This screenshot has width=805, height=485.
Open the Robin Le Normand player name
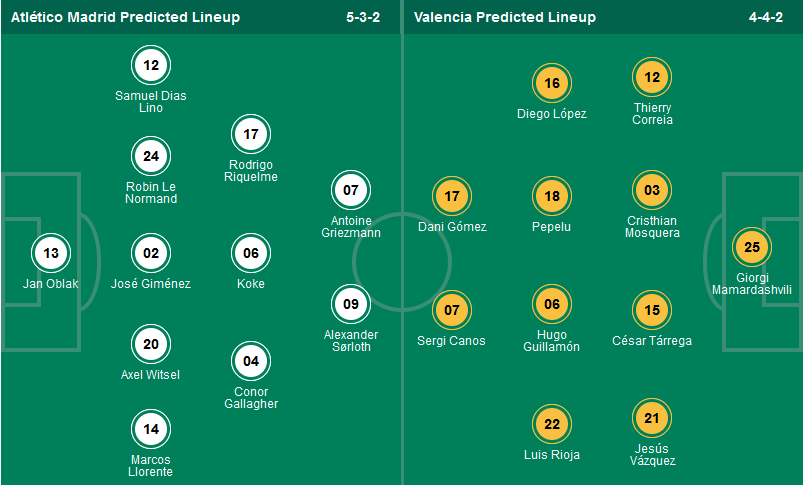[151, 192]
